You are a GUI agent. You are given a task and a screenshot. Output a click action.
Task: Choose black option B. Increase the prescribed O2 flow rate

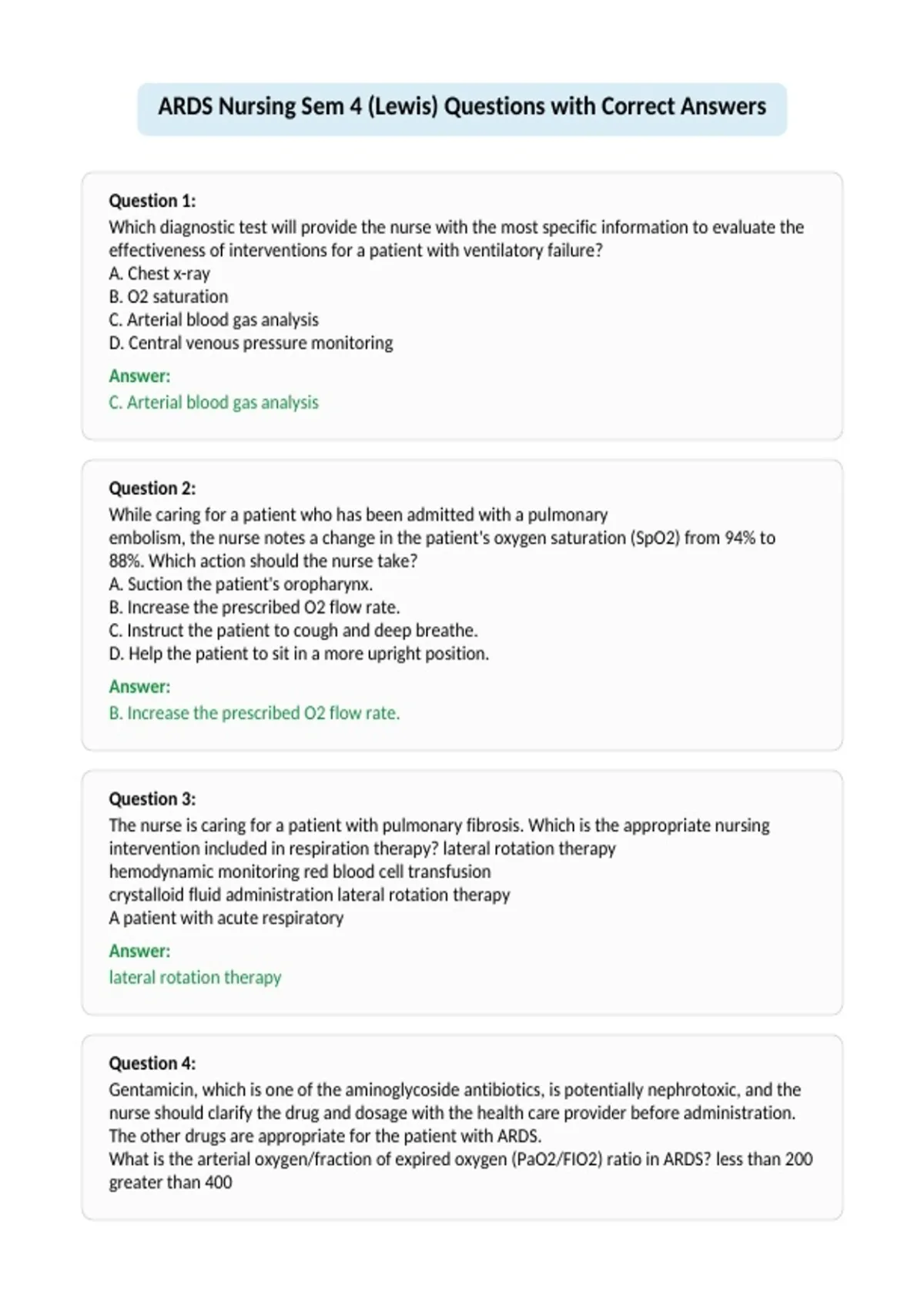click(x=255, y=607)
